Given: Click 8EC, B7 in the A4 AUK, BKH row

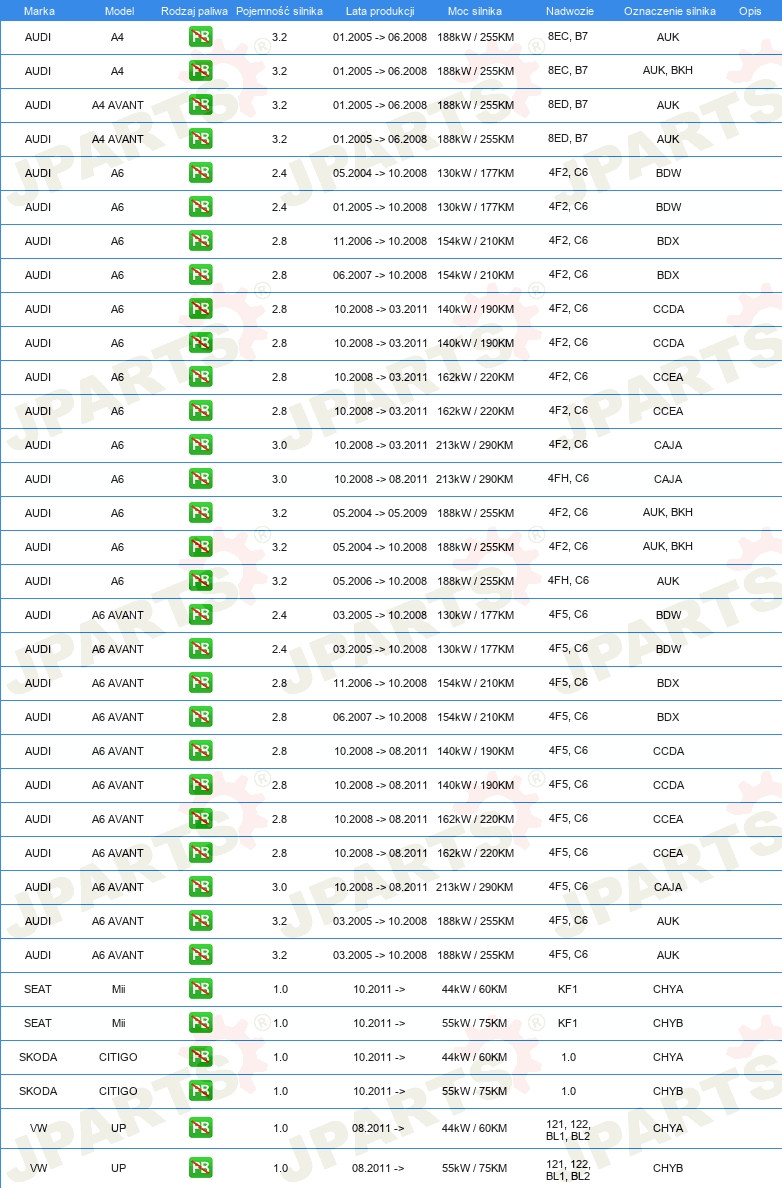Looking at the screenshot, I should [568, 70].
